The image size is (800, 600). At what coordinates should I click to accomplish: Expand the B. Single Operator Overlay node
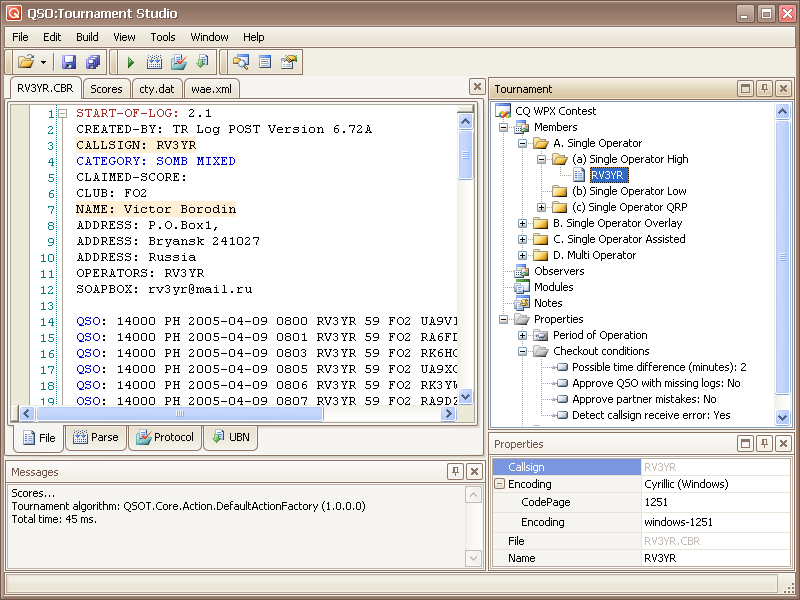(x=523, y=223)
